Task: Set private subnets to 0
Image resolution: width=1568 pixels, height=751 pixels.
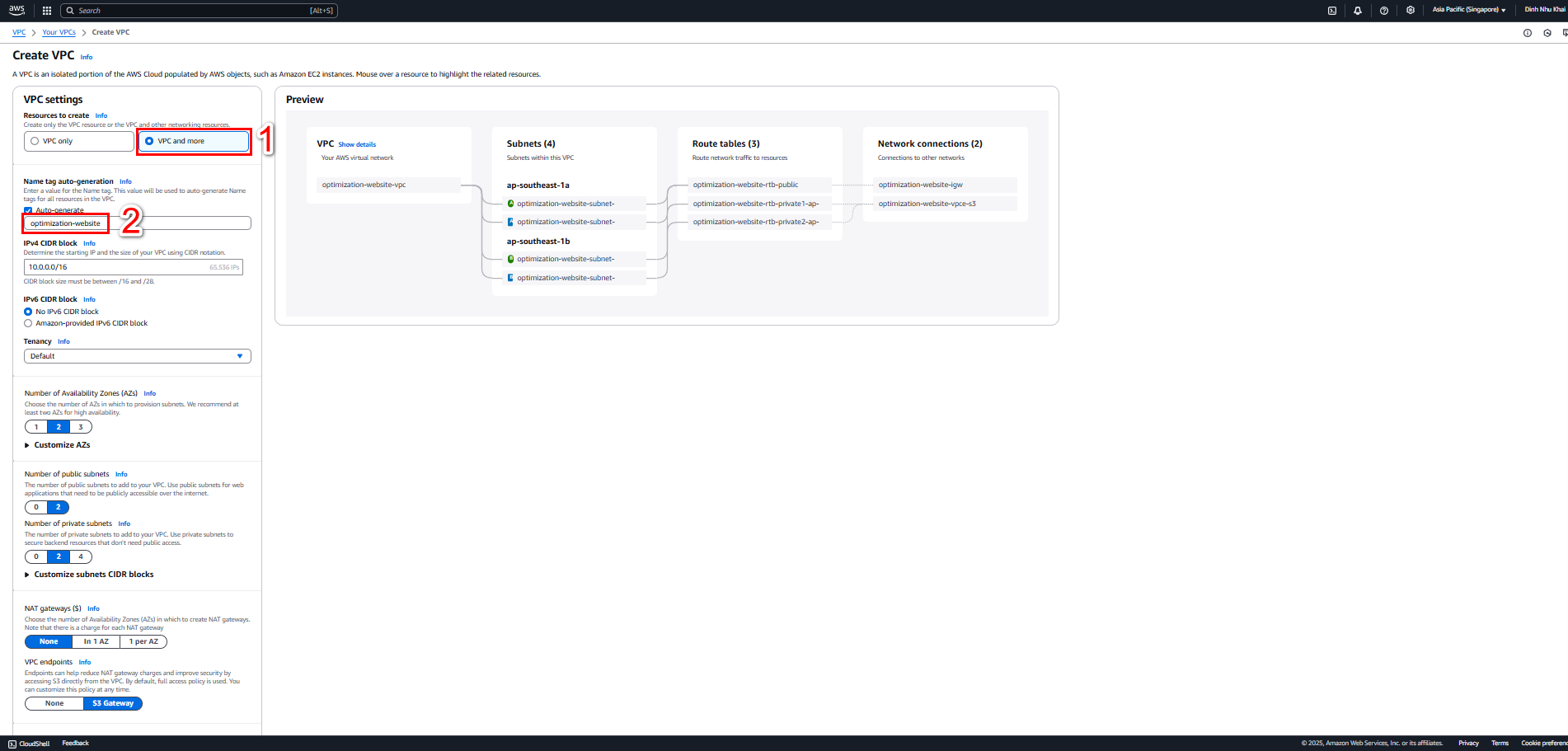Action: [x=36, y=556]
